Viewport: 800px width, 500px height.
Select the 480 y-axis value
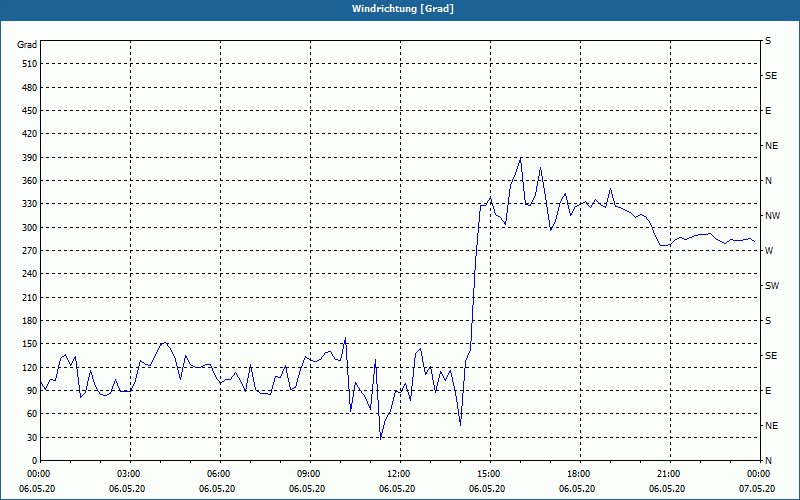coord(30,87)
